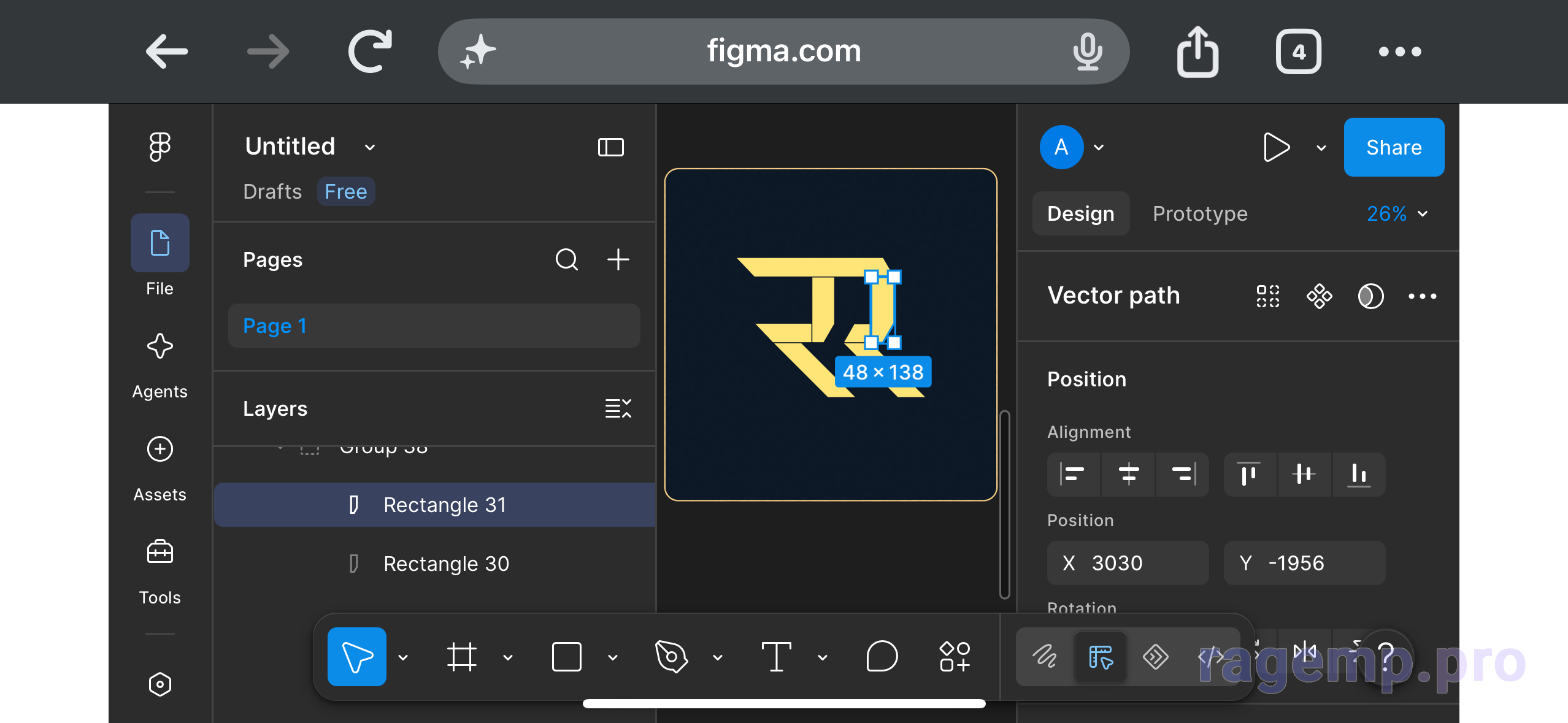Select the Text tool

pos(776,657)
